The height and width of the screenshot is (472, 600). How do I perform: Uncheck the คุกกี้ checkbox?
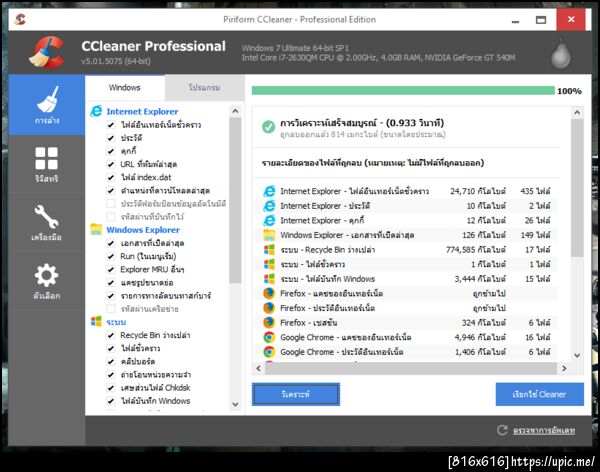coord(111,151)
